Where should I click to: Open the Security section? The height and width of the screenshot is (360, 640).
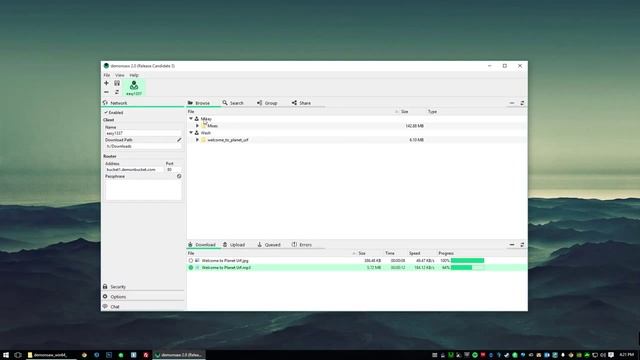click(x=143, y=287)
